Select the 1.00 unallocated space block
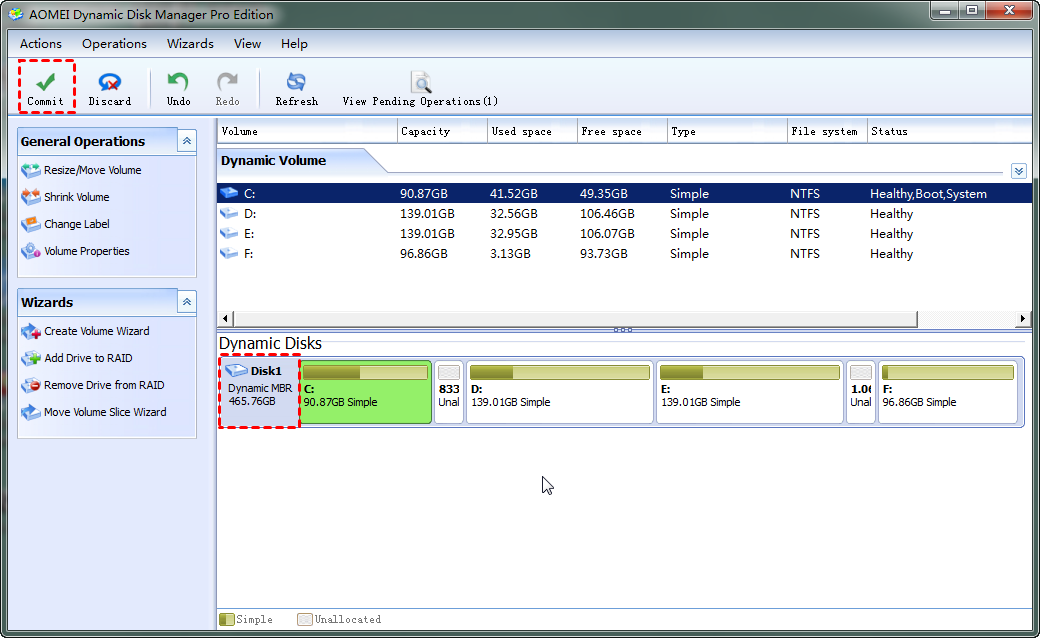 click(861, 392)
